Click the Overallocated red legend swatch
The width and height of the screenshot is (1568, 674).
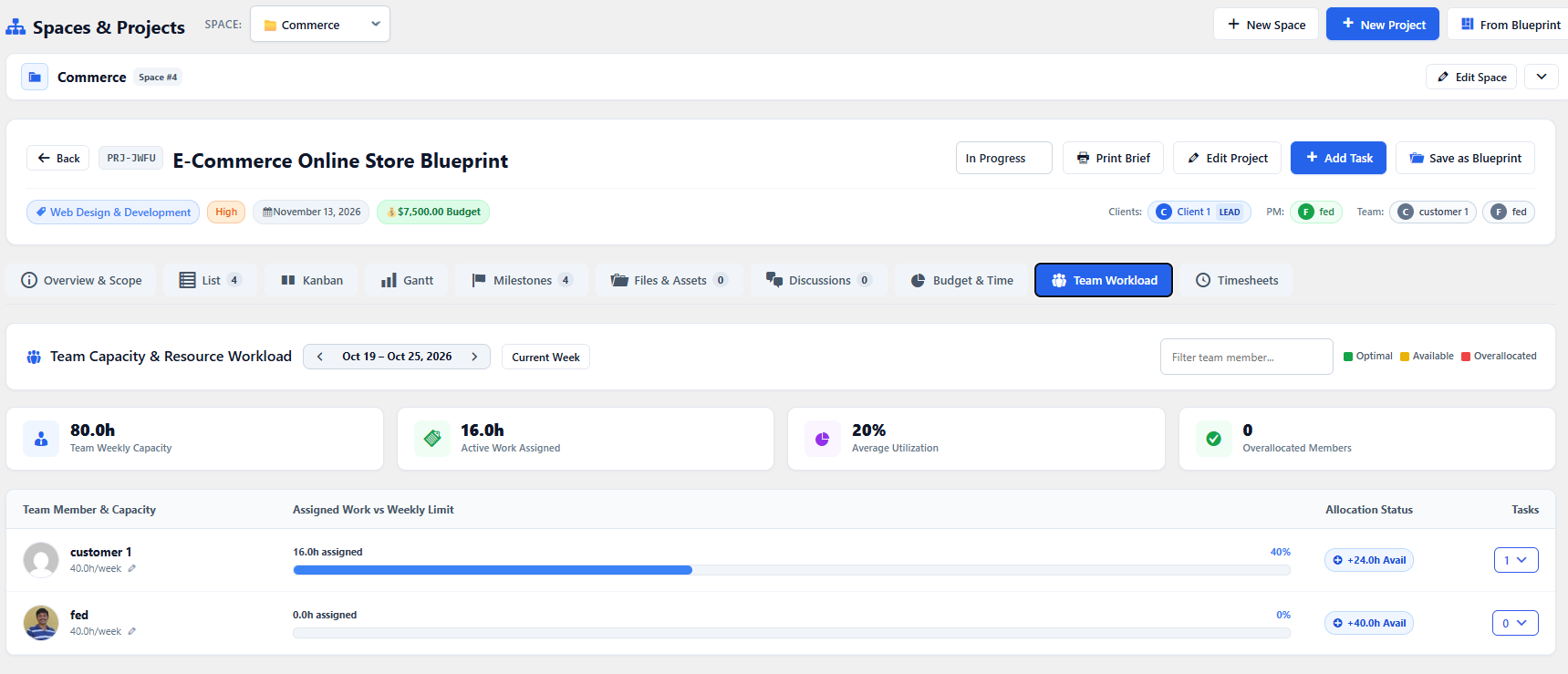point(1466,357)
